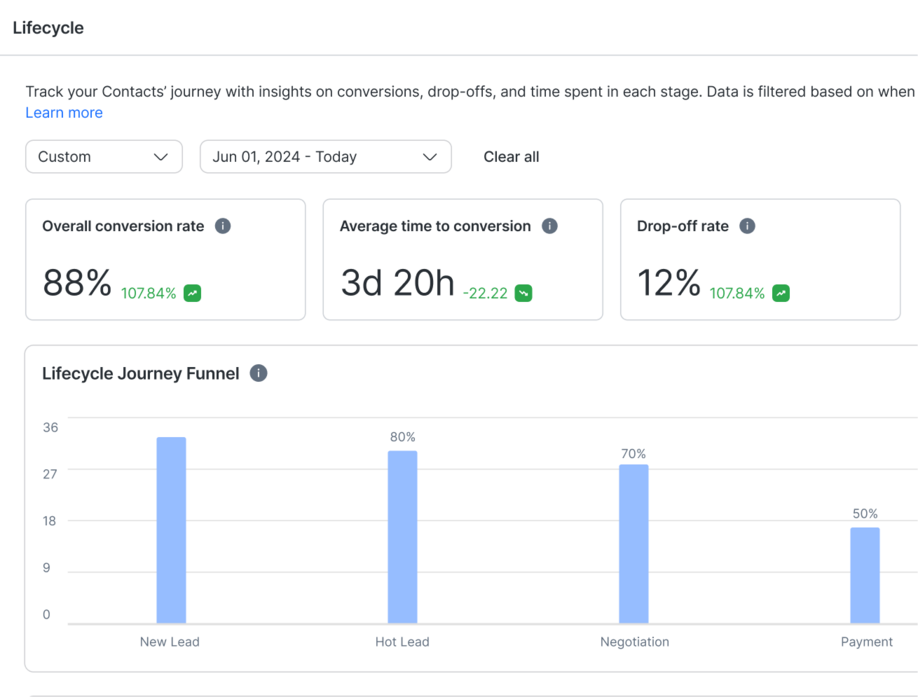Click info icon beside Lifecycle Journey Funnel
The height and width of the screenshot is (697, 918).
(258, 373)
